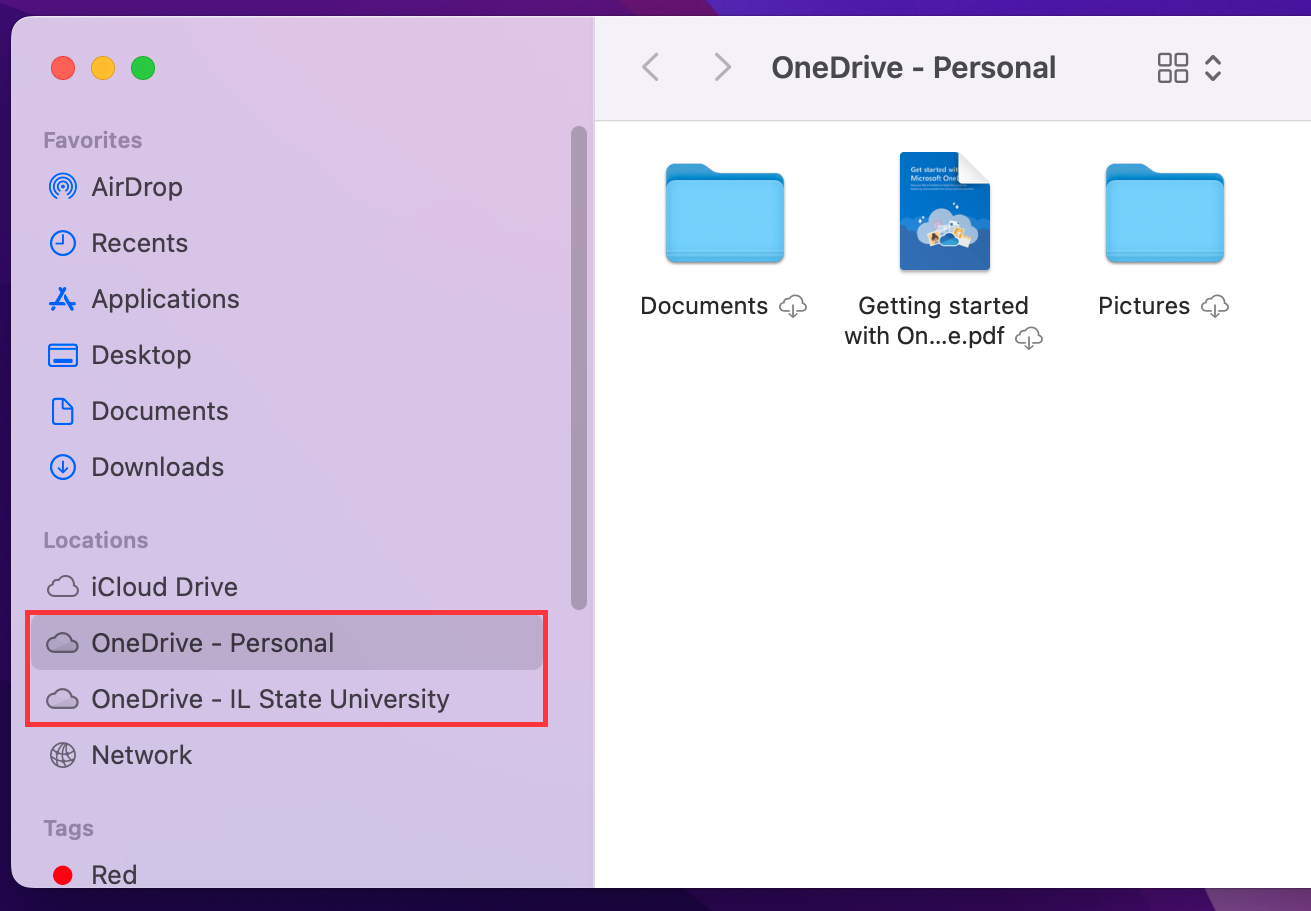Image resolution: width=1311 pixels, height=911 pixels.
Task: Open AirDrop from the sidebar
Action: tap(137, 187)
